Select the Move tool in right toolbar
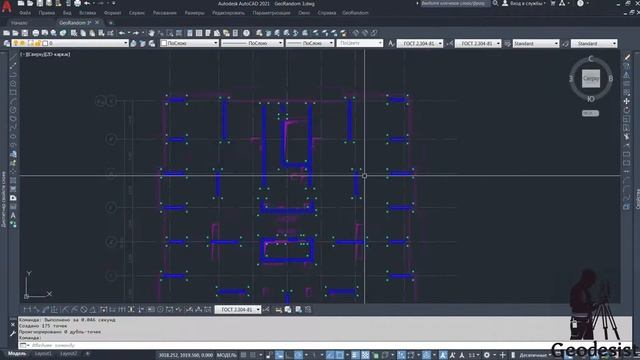Screen dimensions: 640x360 point(627,101)
